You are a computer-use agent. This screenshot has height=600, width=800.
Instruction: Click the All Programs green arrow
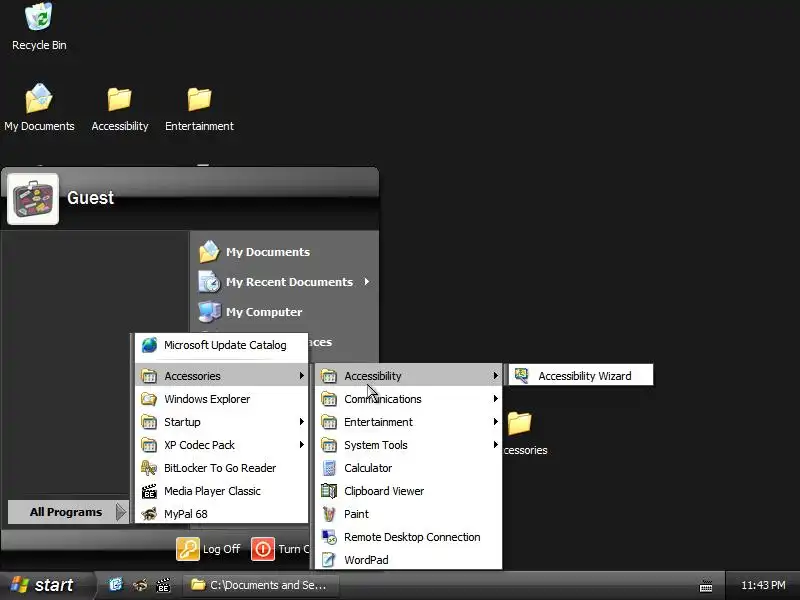pyautogui.click(x=120, y=512)
